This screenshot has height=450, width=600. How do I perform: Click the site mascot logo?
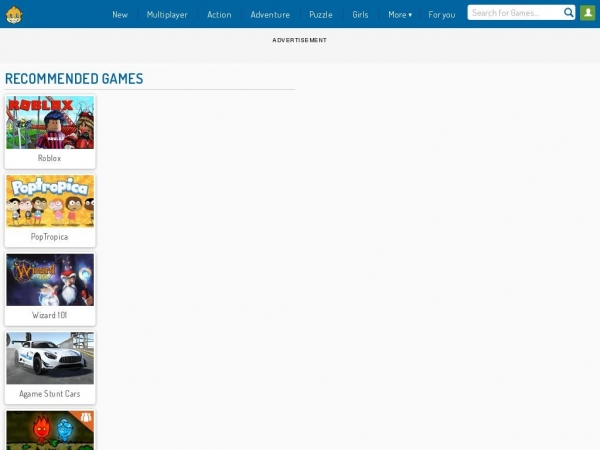click(x=14, y=15)
